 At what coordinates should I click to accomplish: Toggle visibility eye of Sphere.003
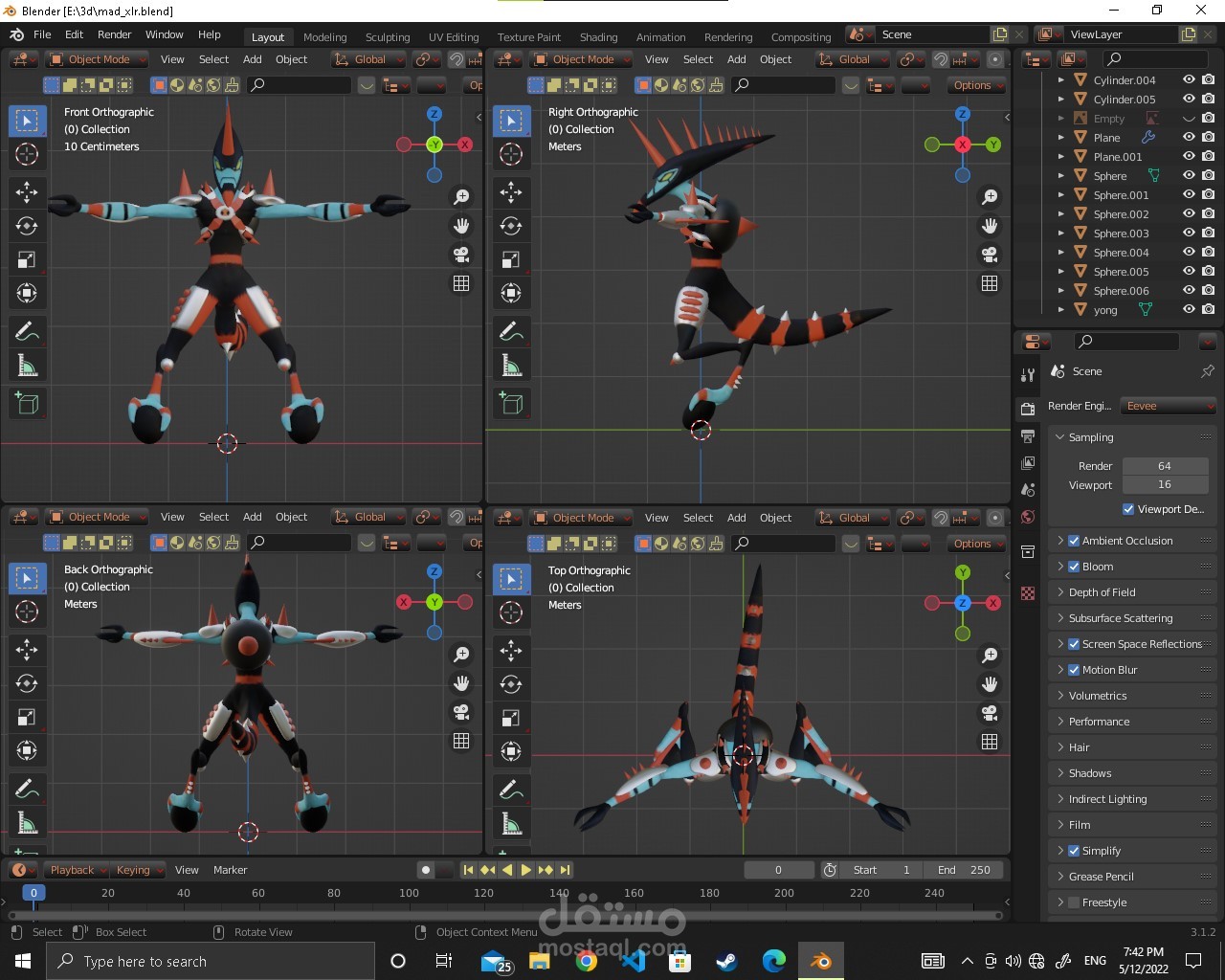[x=1189, y=233]
